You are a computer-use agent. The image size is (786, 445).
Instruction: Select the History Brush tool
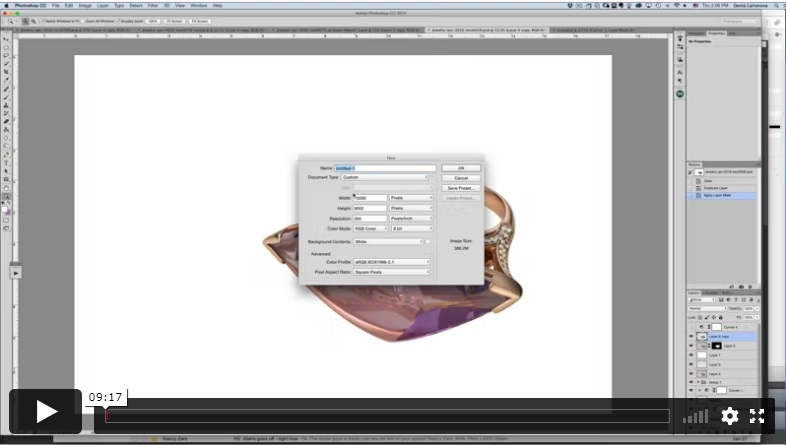click(x=7, y=113)
